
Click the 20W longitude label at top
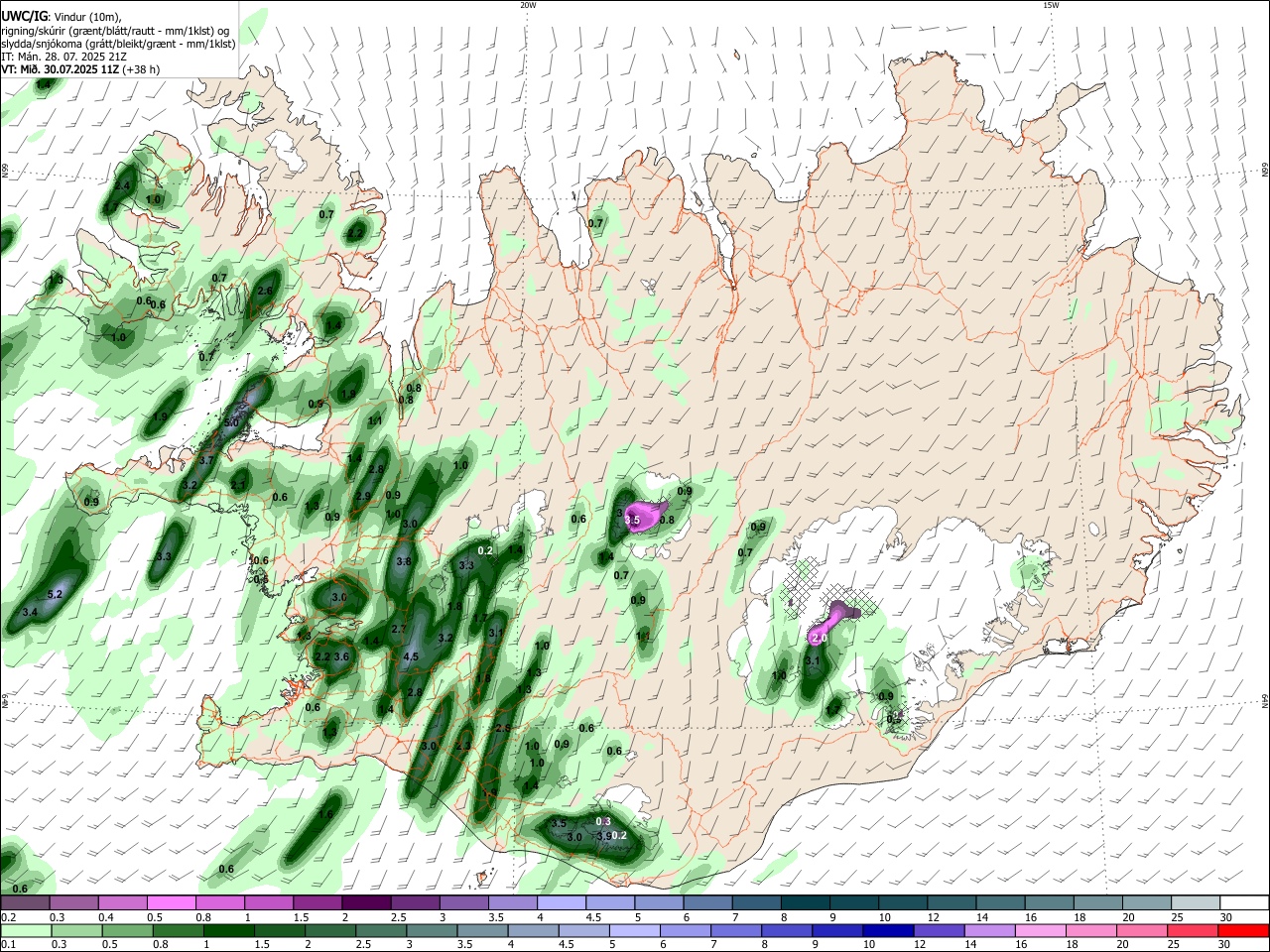[x=528, y=5]
